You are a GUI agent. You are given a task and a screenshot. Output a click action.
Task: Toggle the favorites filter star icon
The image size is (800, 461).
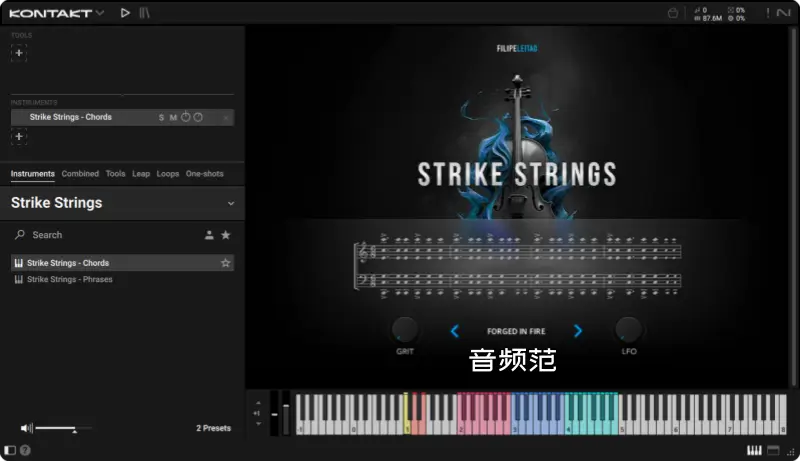point(226,235)
